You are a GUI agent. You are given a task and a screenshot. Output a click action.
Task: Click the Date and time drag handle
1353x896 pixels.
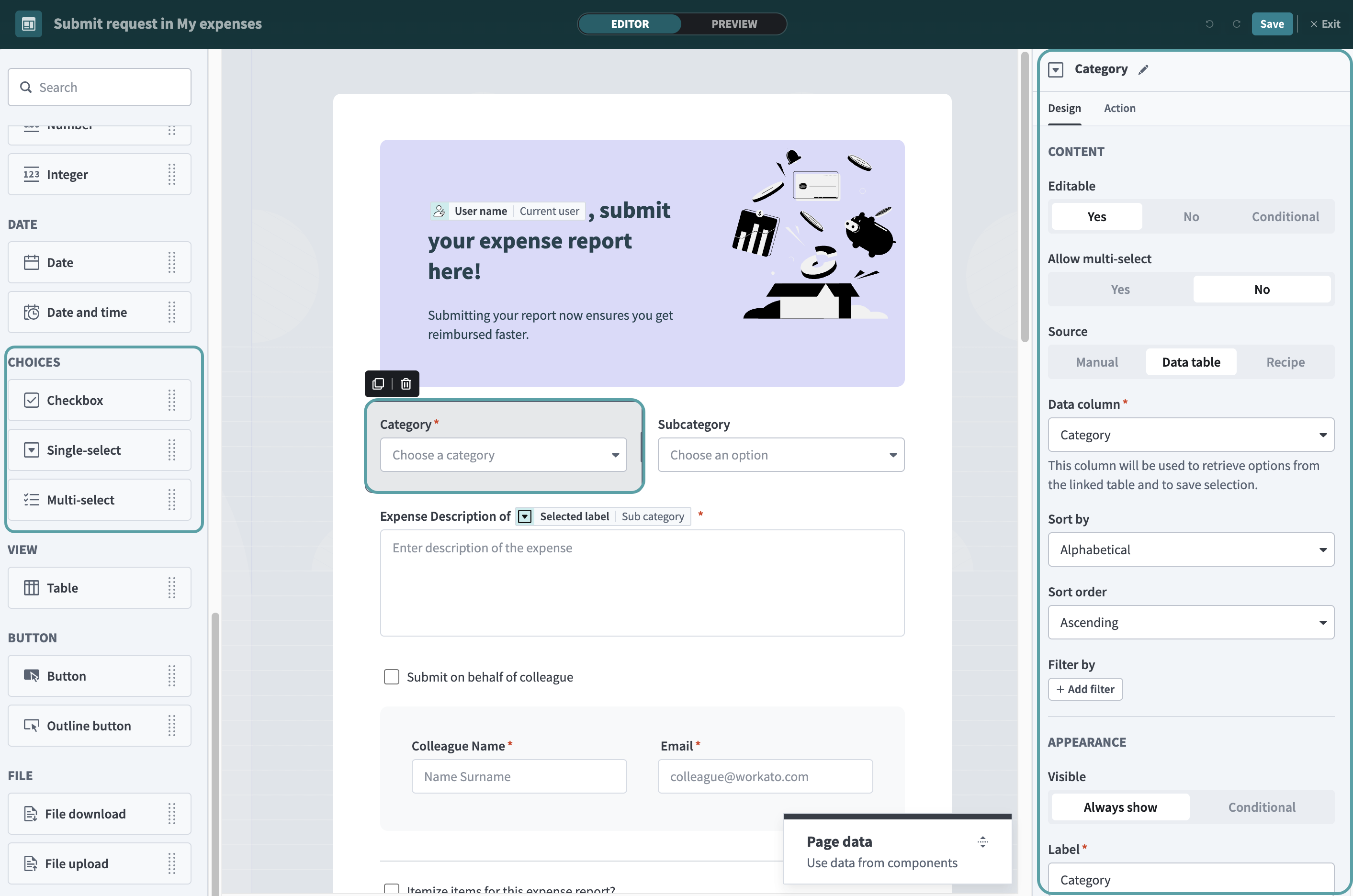tap(171, 313)
